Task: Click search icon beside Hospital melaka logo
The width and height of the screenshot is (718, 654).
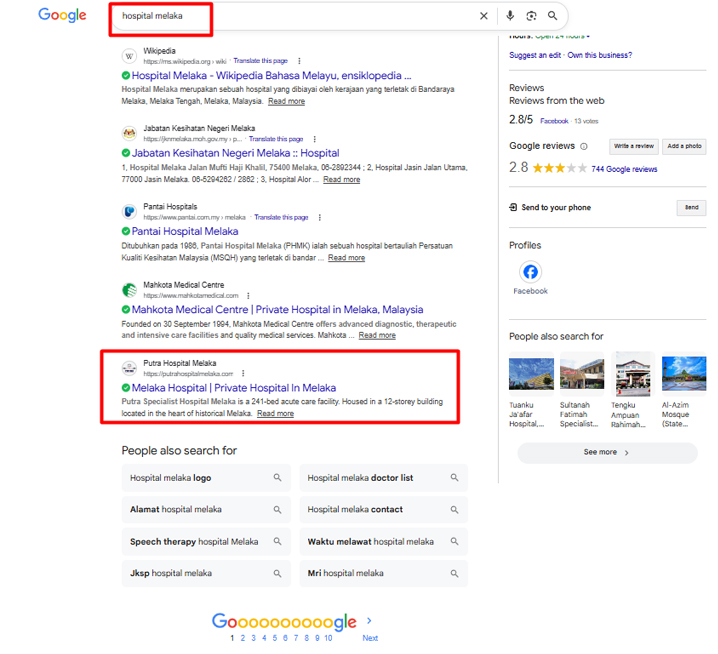Action: (277, 478)
